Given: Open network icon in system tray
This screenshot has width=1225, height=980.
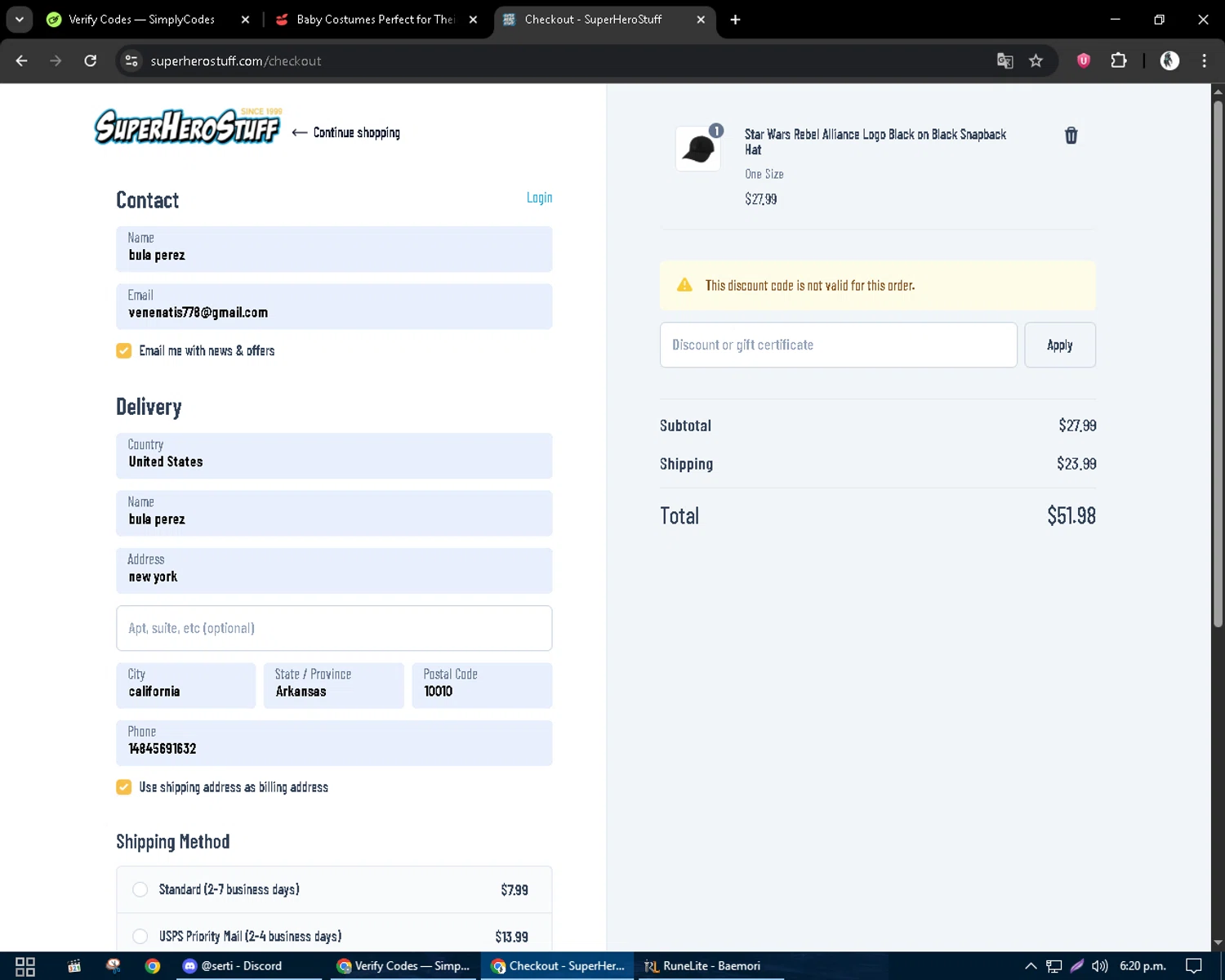Looking at the screenshot, I should 1054,966.
